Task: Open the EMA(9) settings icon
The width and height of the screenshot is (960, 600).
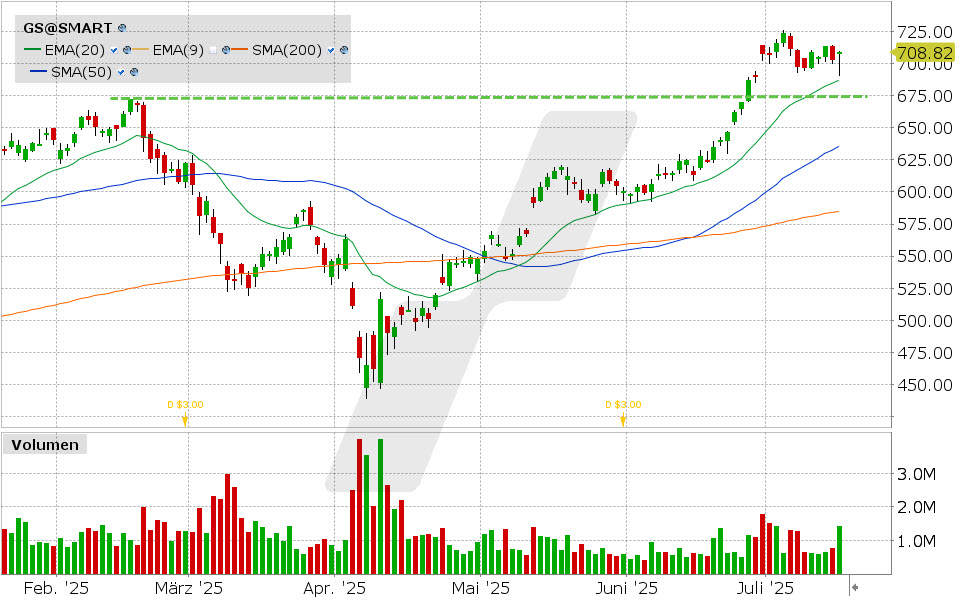Action: click(x=226, y=50)
